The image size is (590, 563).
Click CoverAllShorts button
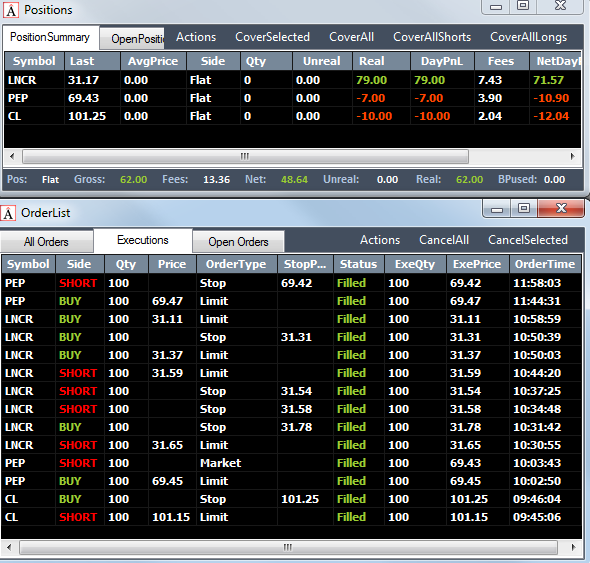432,37
